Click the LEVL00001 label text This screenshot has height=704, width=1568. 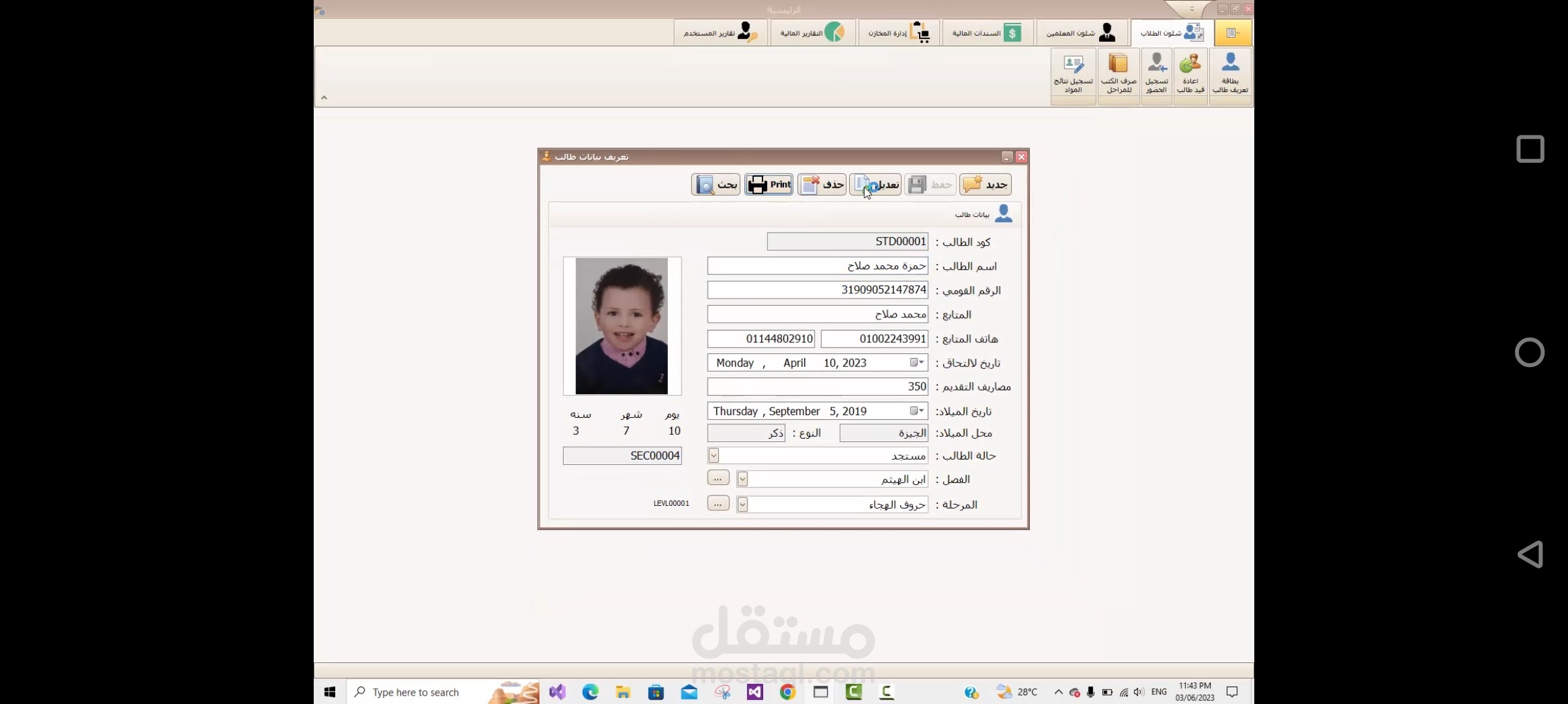[671, 503]
